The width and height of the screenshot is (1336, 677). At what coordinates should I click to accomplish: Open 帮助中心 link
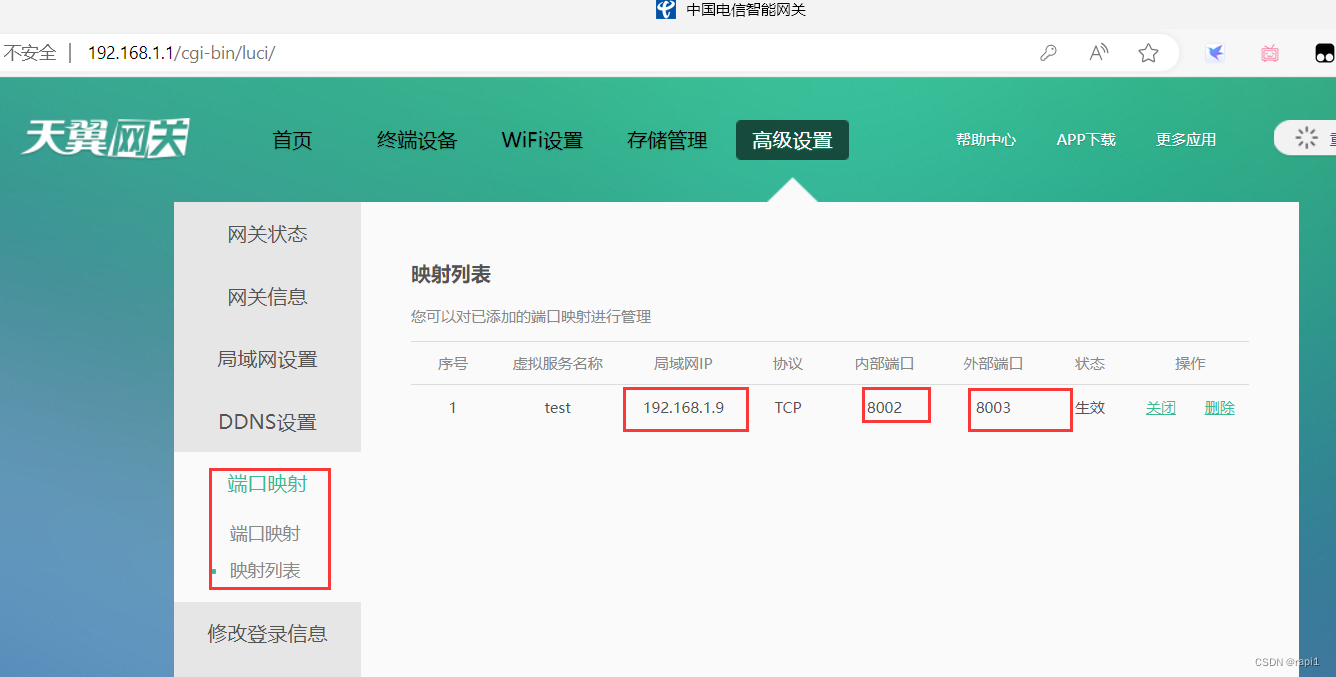point(986,140)
